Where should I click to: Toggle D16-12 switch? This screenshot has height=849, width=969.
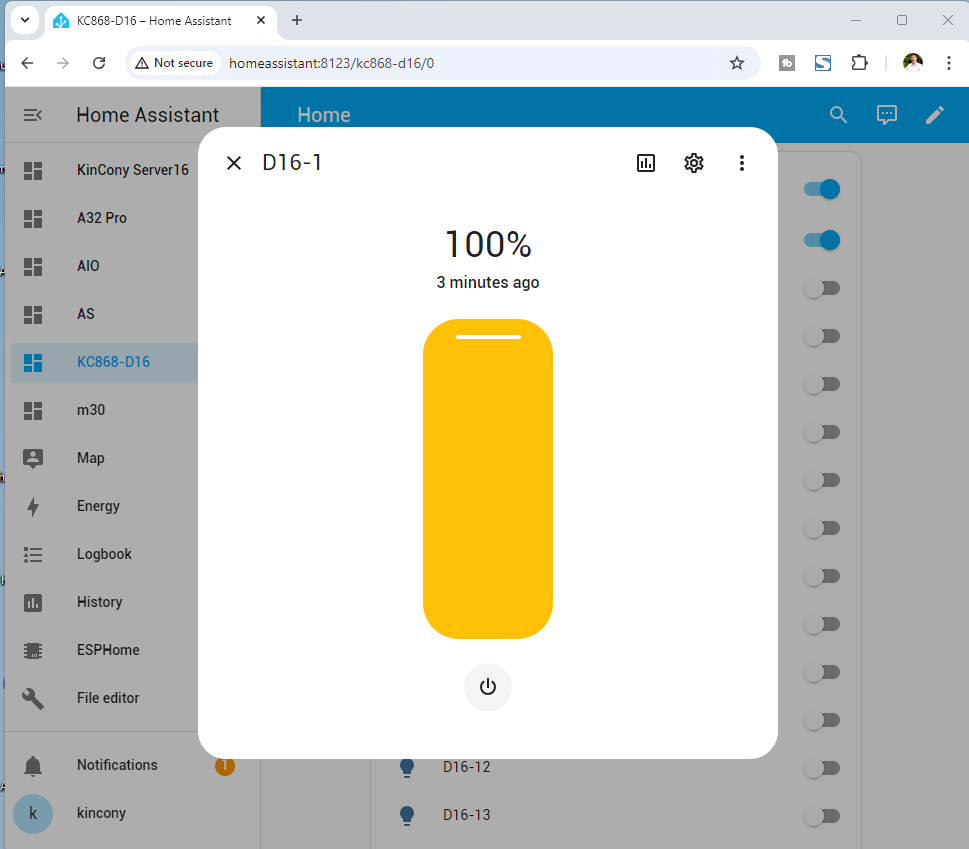tap(822, 768)
